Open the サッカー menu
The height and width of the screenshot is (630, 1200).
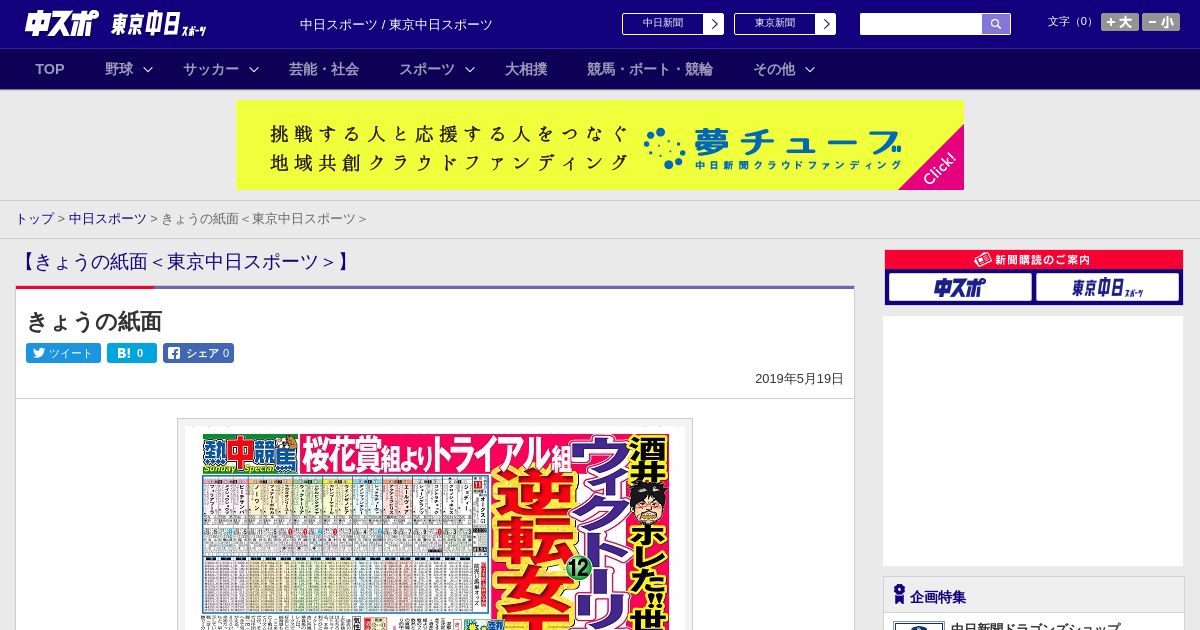point(211,69)
